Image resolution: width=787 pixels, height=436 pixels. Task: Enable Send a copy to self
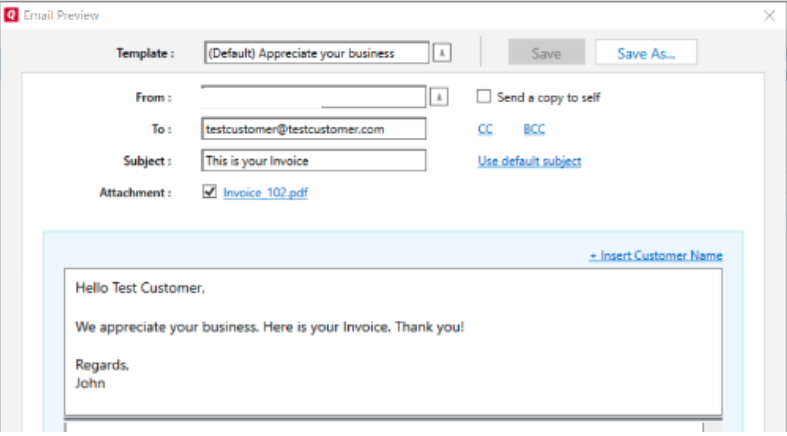pyautogui.click(x=484, y=96)
